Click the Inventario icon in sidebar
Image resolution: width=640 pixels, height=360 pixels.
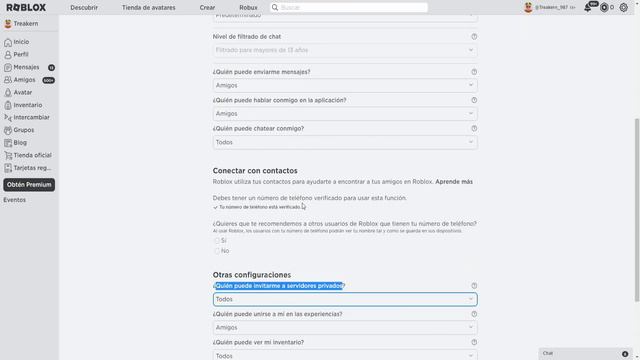pyautogui.click(x=8, y=105)
